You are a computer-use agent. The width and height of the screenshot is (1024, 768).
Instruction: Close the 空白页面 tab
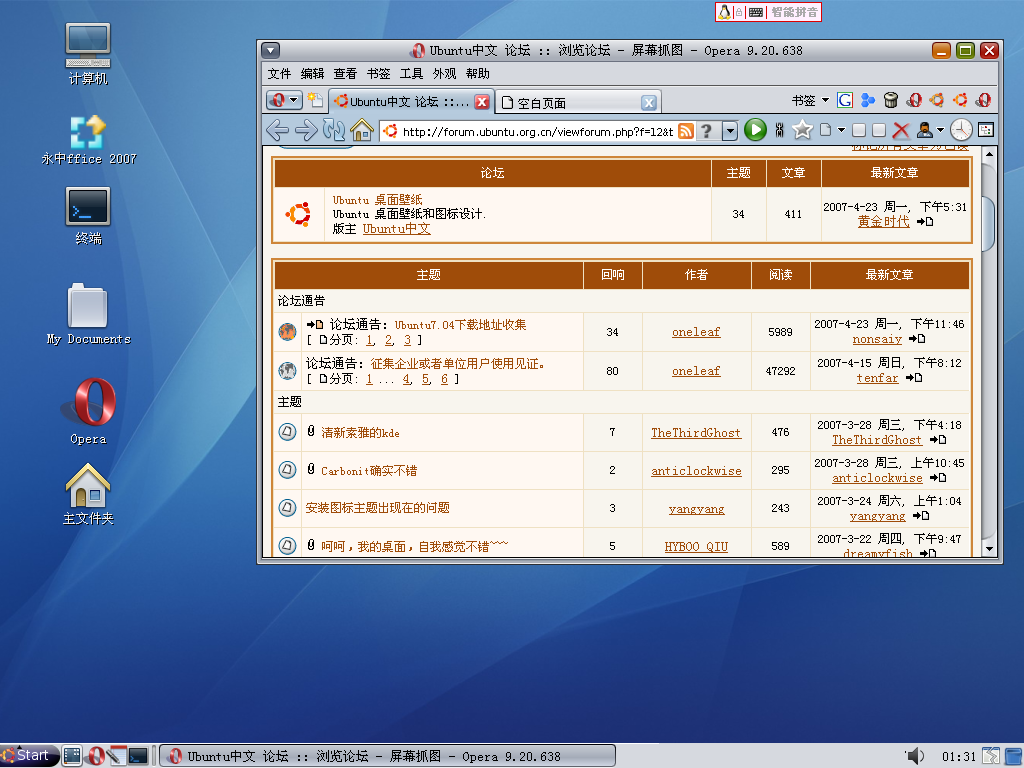pyautogui.click(x=648, y=103)
